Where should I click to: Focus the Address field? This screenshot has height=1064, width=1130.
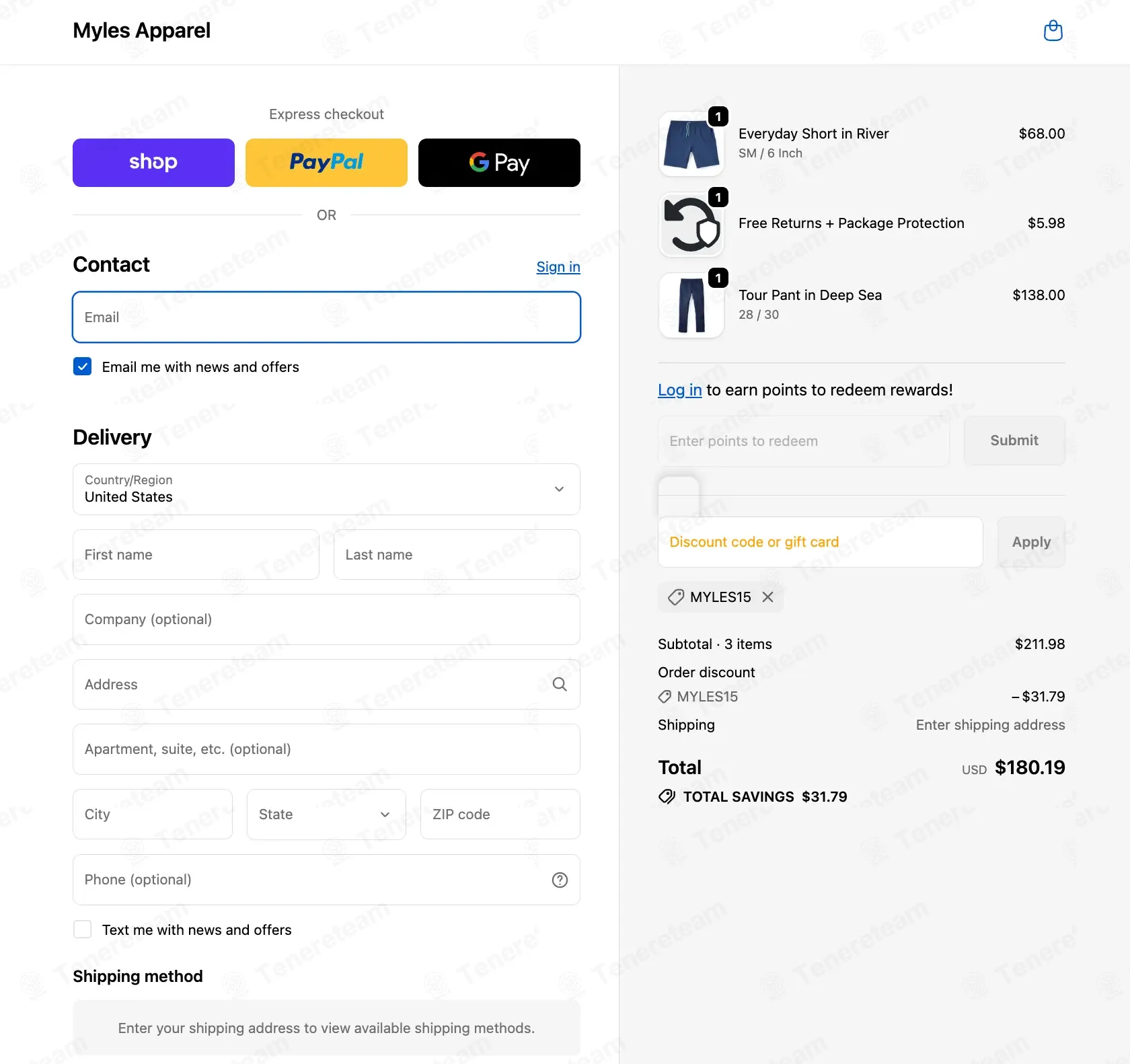tap(326, 684)
